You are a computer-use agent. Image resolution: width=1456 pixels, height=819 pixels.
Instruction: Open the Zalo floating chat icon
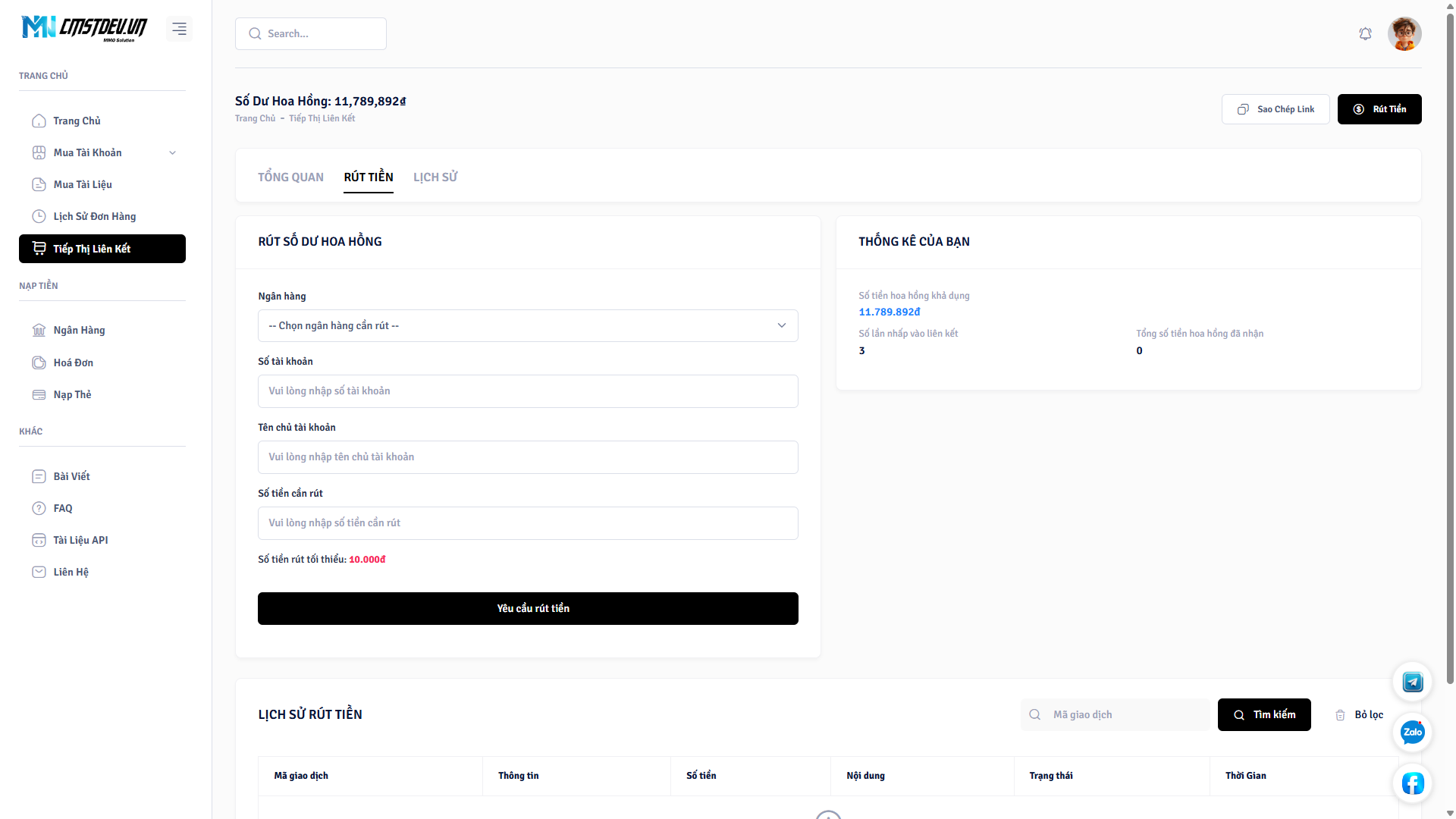[1412, 733]
